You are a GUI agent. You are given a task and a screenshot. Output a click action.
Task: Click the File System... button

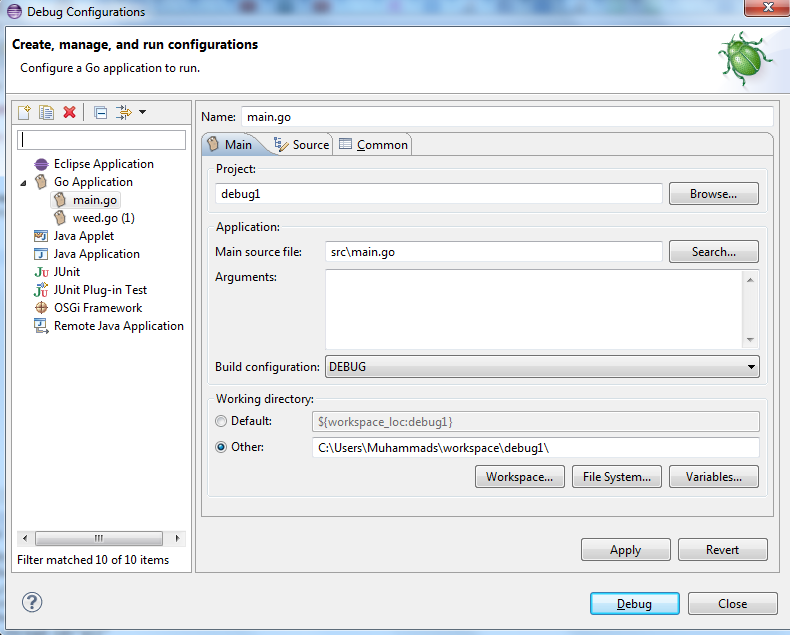pos(617,477)
